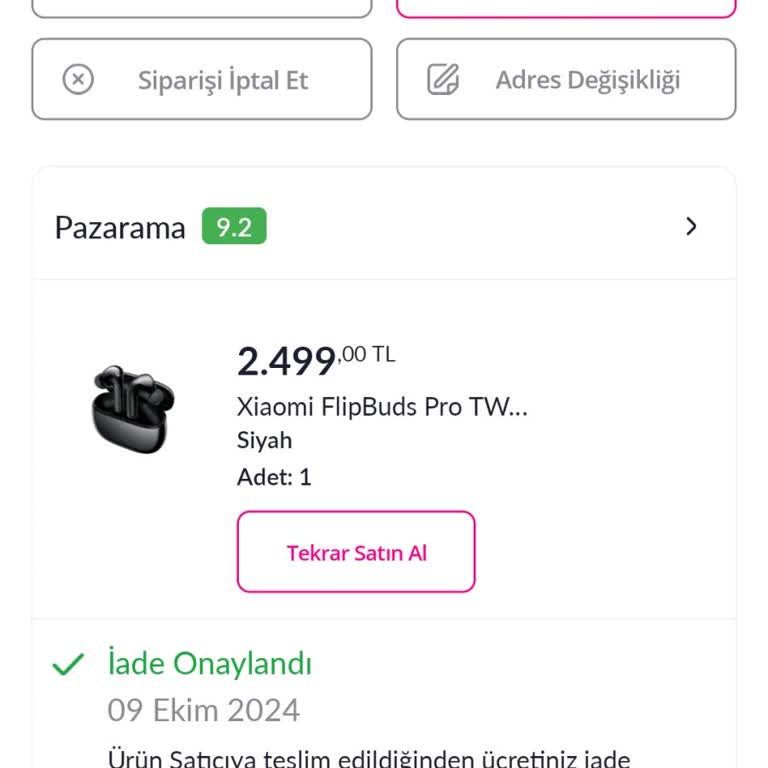
Task: Click the pencil edit address icon
Action: click(x=443, y=79)
